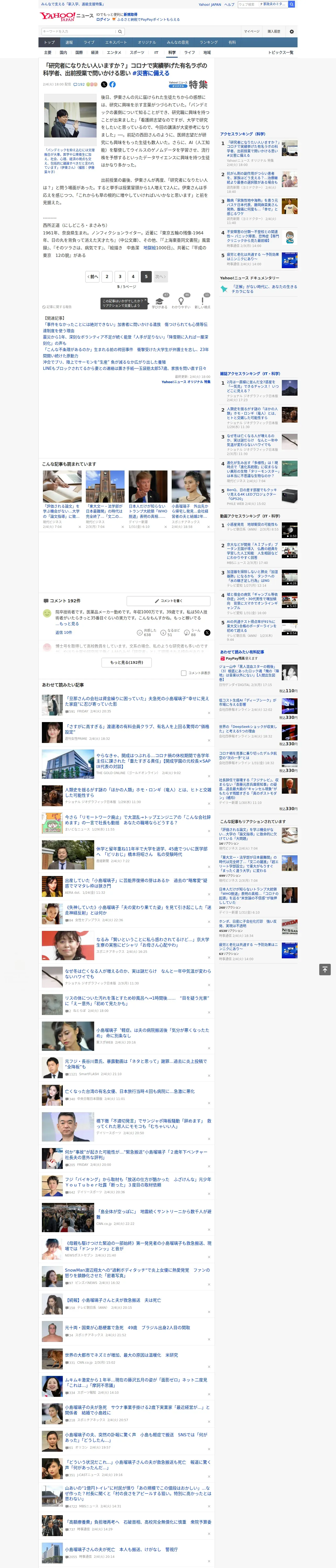Viewport: 336px width, 1568px height.
Task: Select the エキスパート navigation tab
Action: click(x=116, y=43)
